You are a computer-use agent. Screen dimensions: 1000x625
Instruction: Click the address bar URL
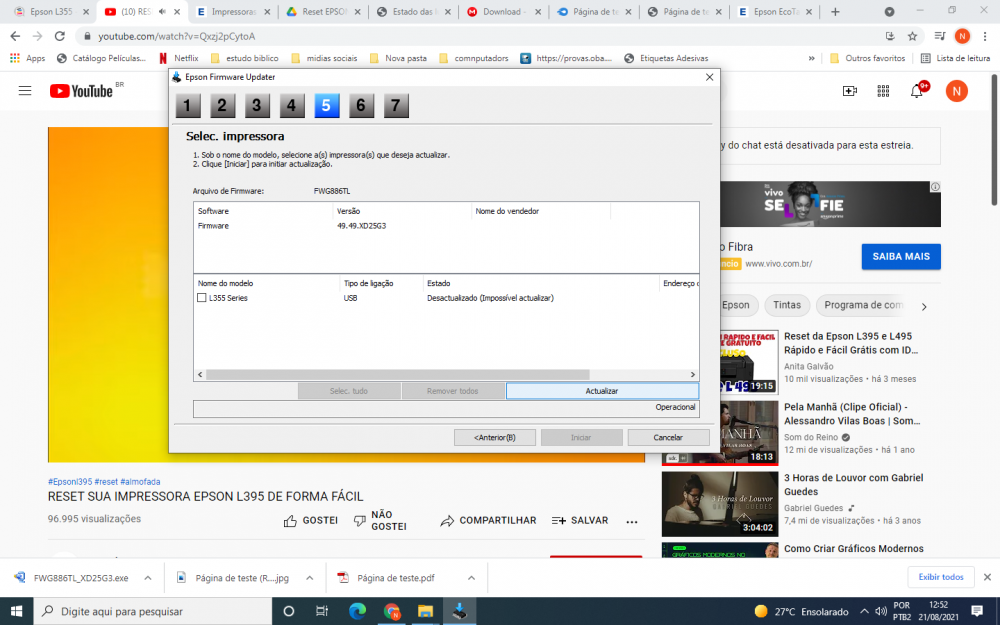[177, 36]
